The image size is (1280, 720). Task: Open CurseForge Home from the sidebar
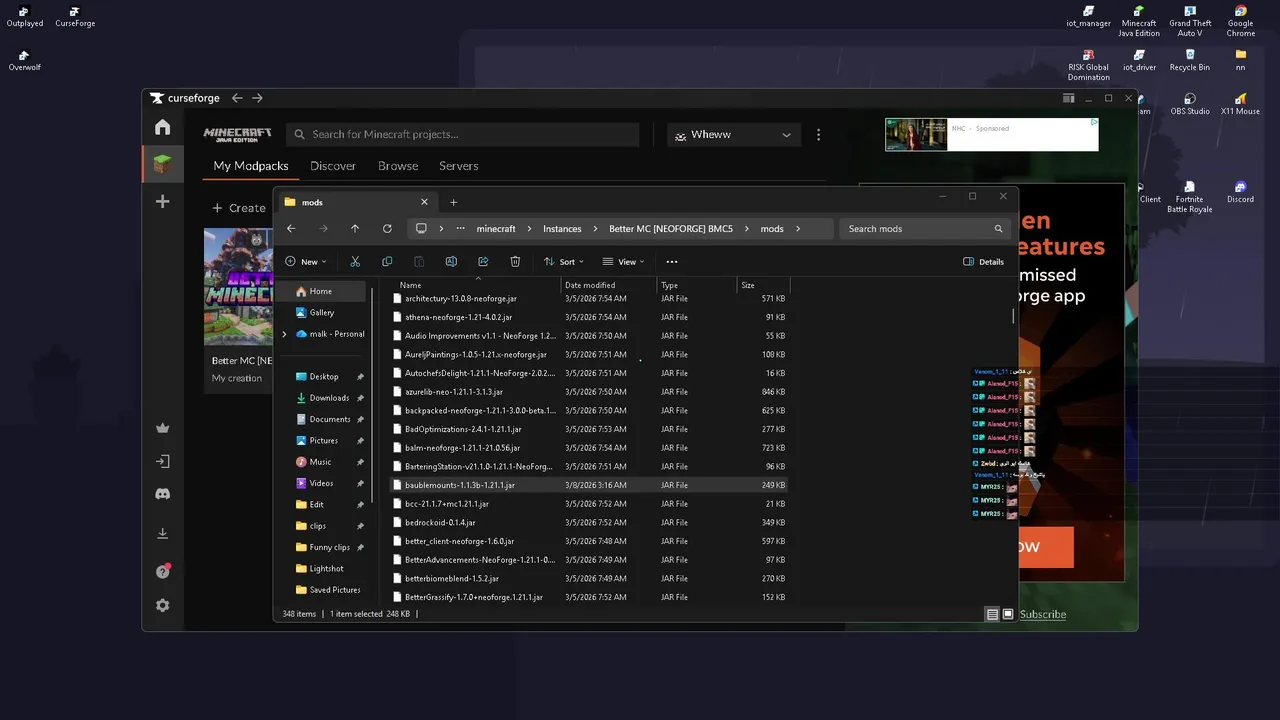pos(162,127)
